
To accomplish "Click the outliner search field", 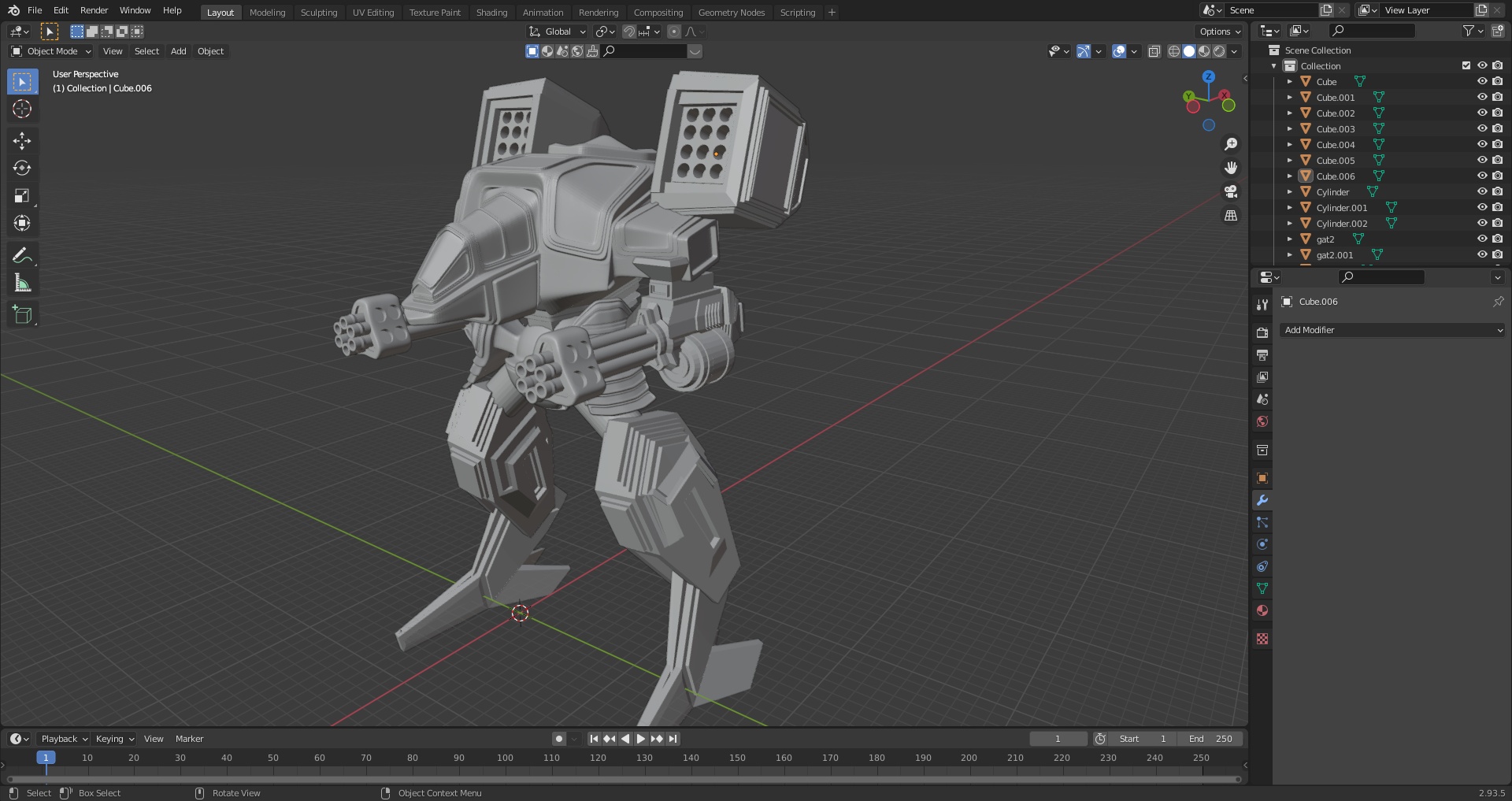I will pos(1371,31).
